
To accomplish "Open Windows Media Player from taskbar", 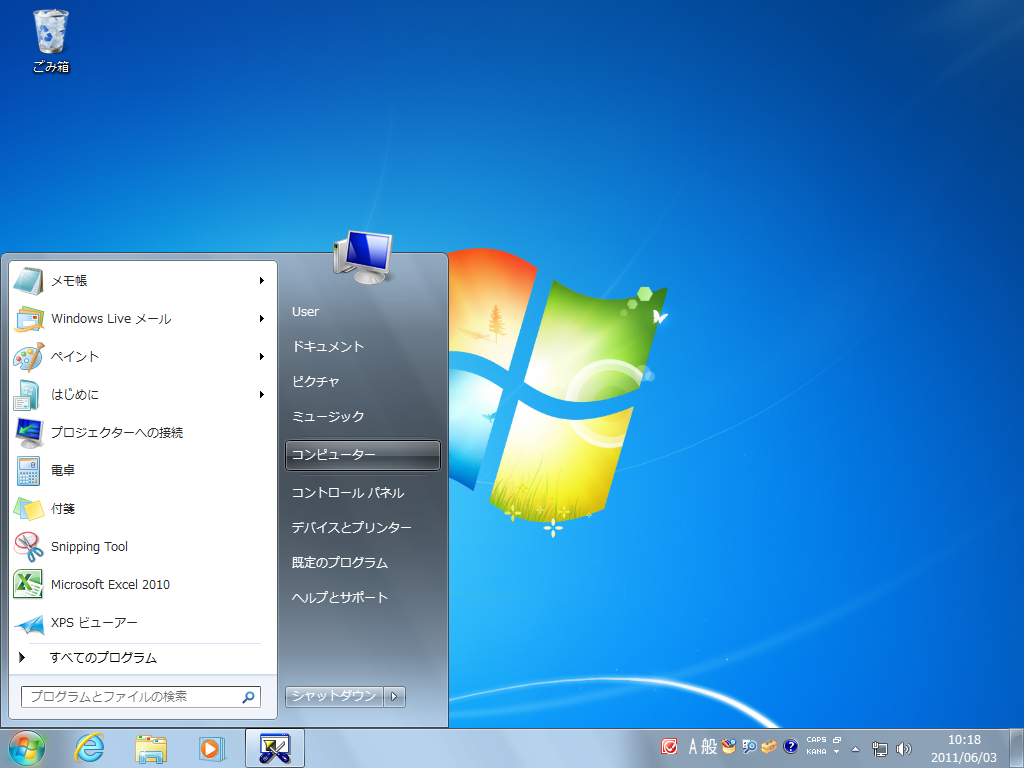I will [x=212, y=748].
